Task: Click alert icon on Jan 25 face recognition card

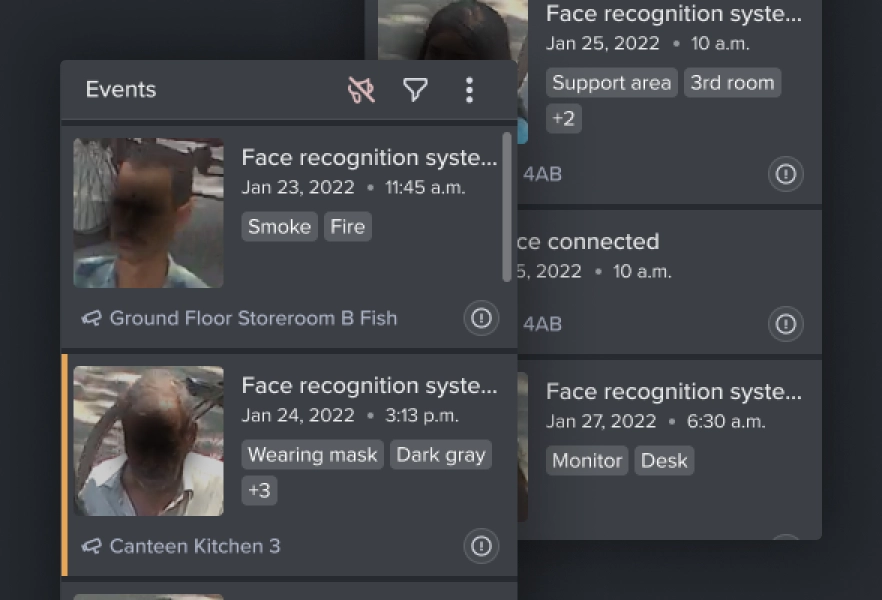Action: 785,174
